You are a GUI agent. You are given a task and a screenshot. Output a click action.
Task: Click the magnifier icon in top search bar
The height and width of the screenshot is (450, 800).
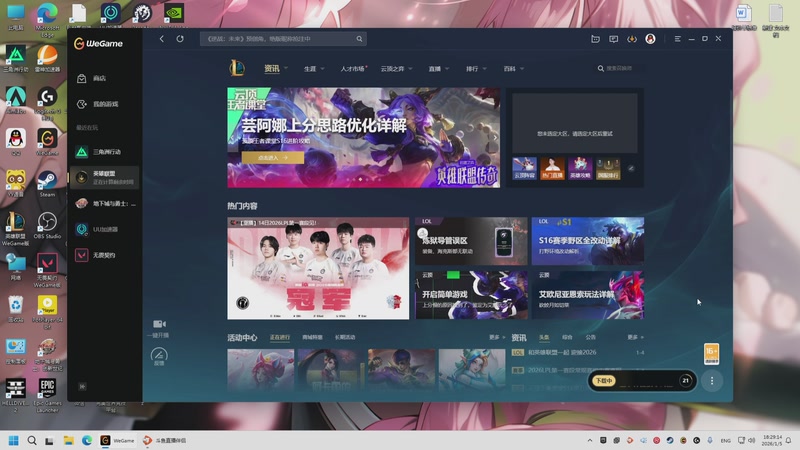[x=359, y=39]
